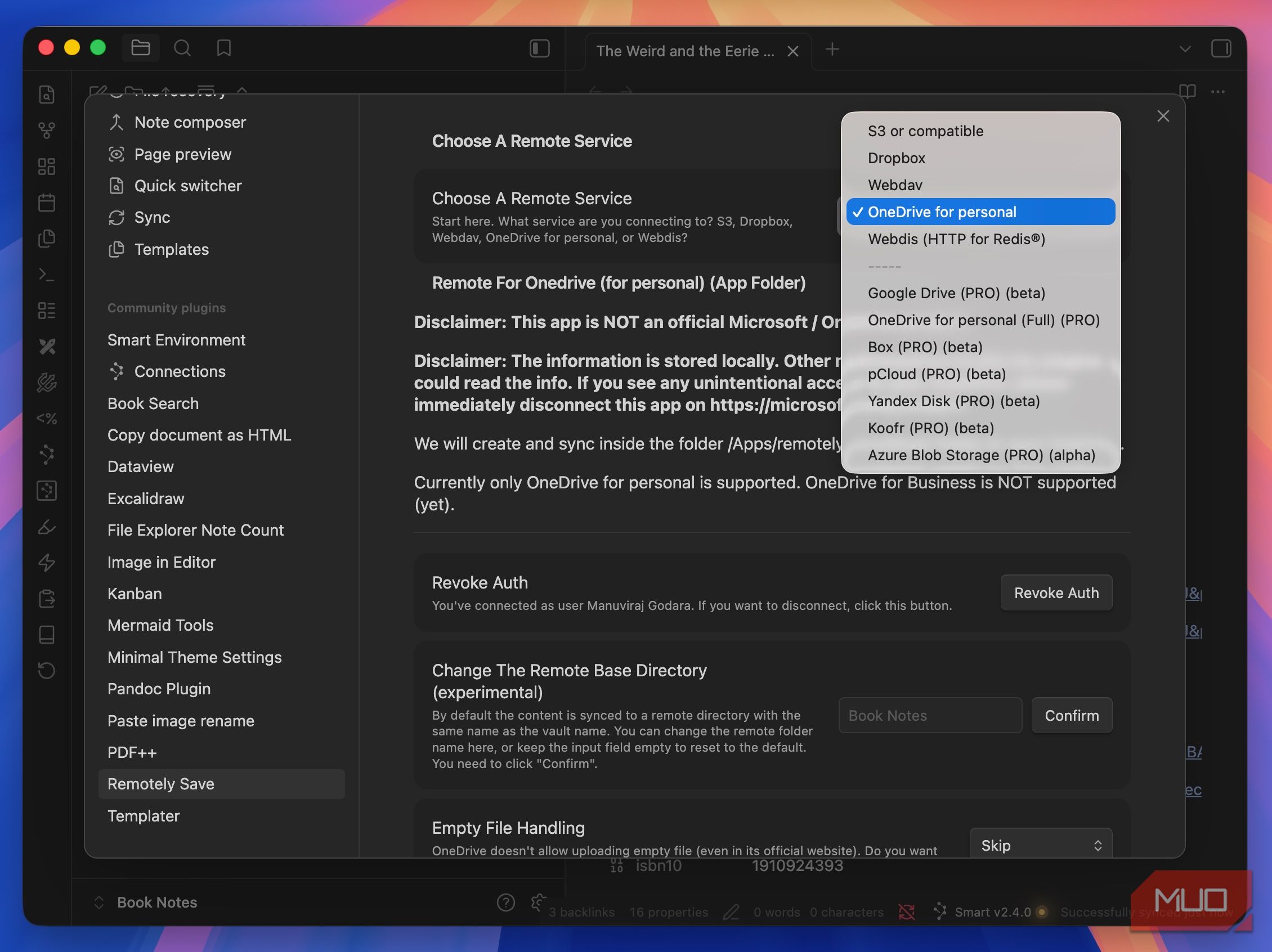Open Sync core plugin settings
Image resolution: width=1272 pixels, height=952 pixels.
tap(221, 217)
